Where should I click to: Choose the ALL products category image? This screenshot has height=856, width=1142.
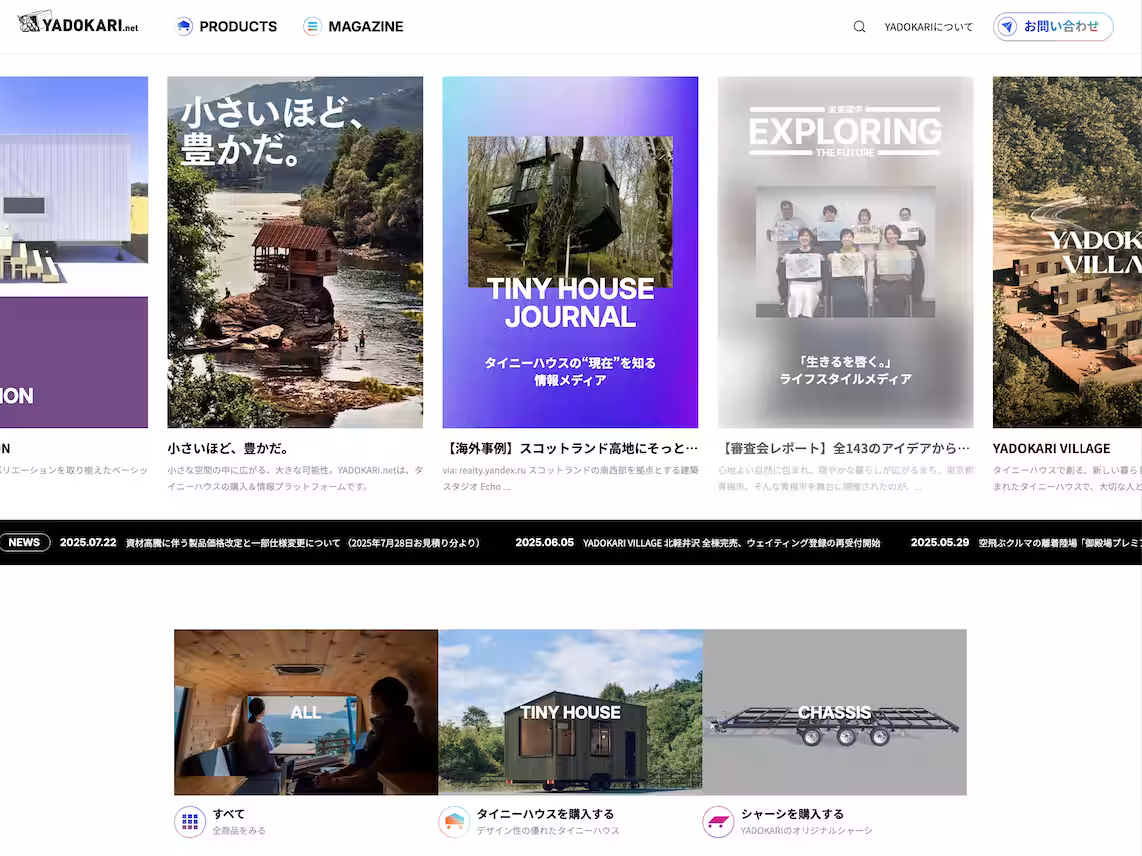306,712
